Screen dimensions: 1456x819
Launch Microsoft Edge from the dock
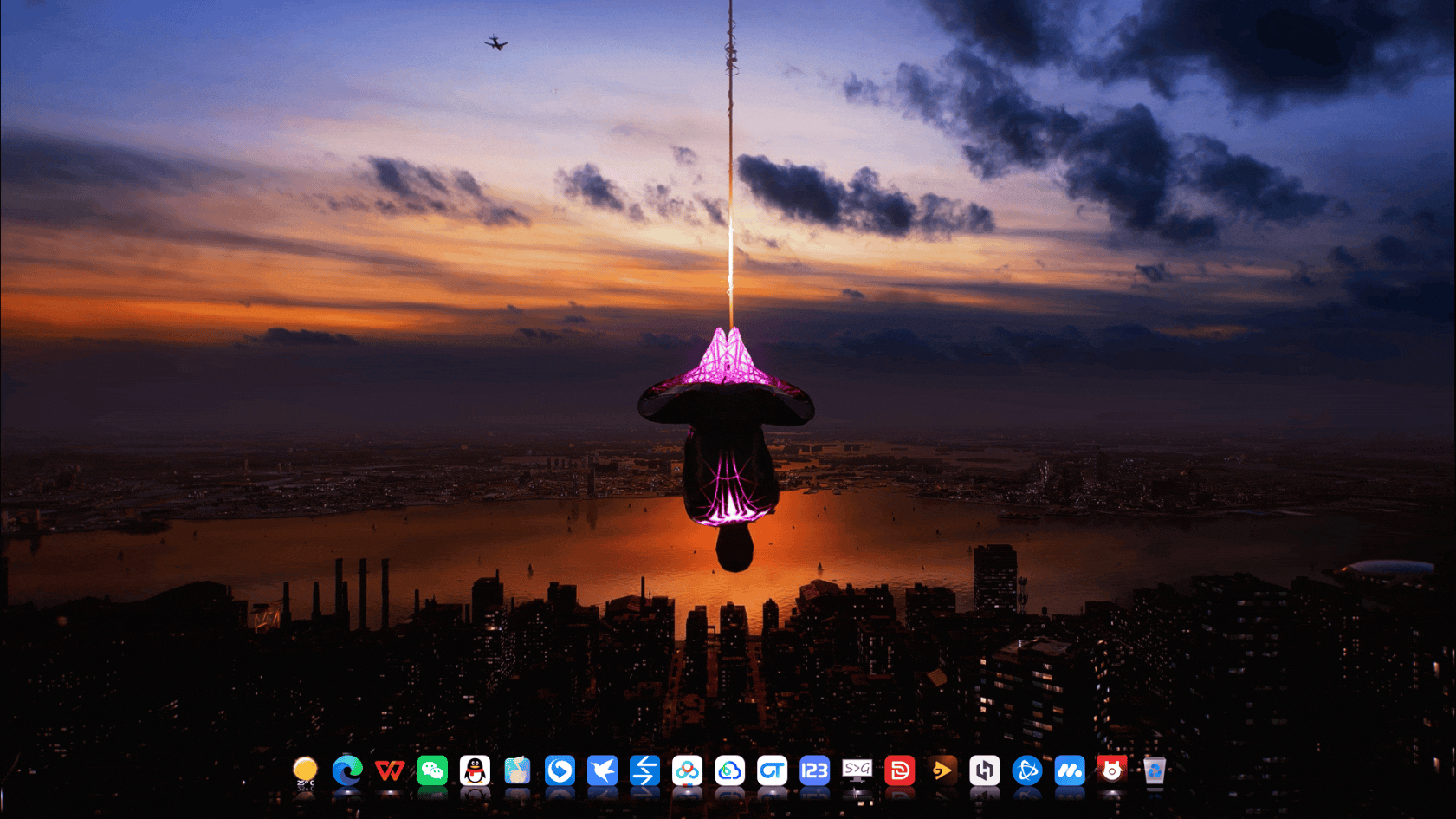(347, 770)
